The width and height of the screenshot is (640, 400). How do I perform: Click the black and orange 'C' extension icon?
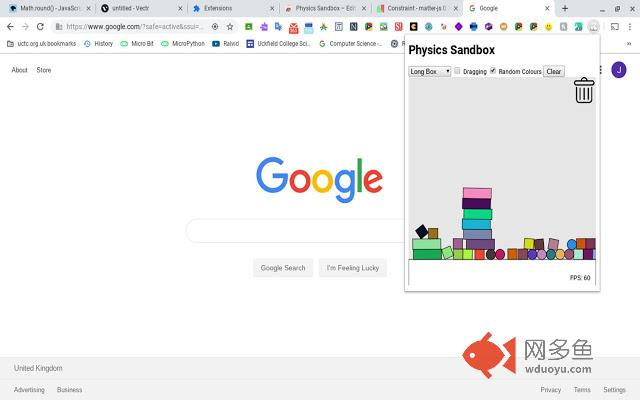pyautogui.click(x=413, y=27)
